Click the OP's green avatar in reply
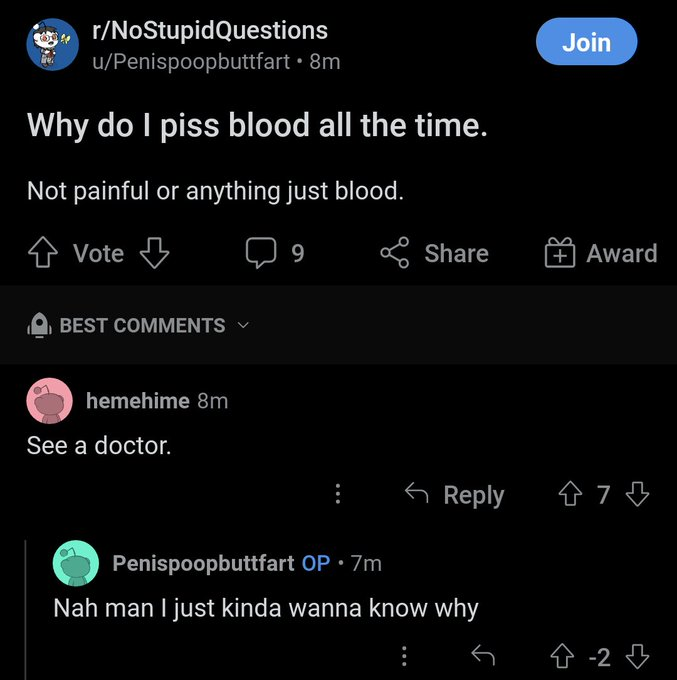Screen dimensions: 677x680 (75, 563)
